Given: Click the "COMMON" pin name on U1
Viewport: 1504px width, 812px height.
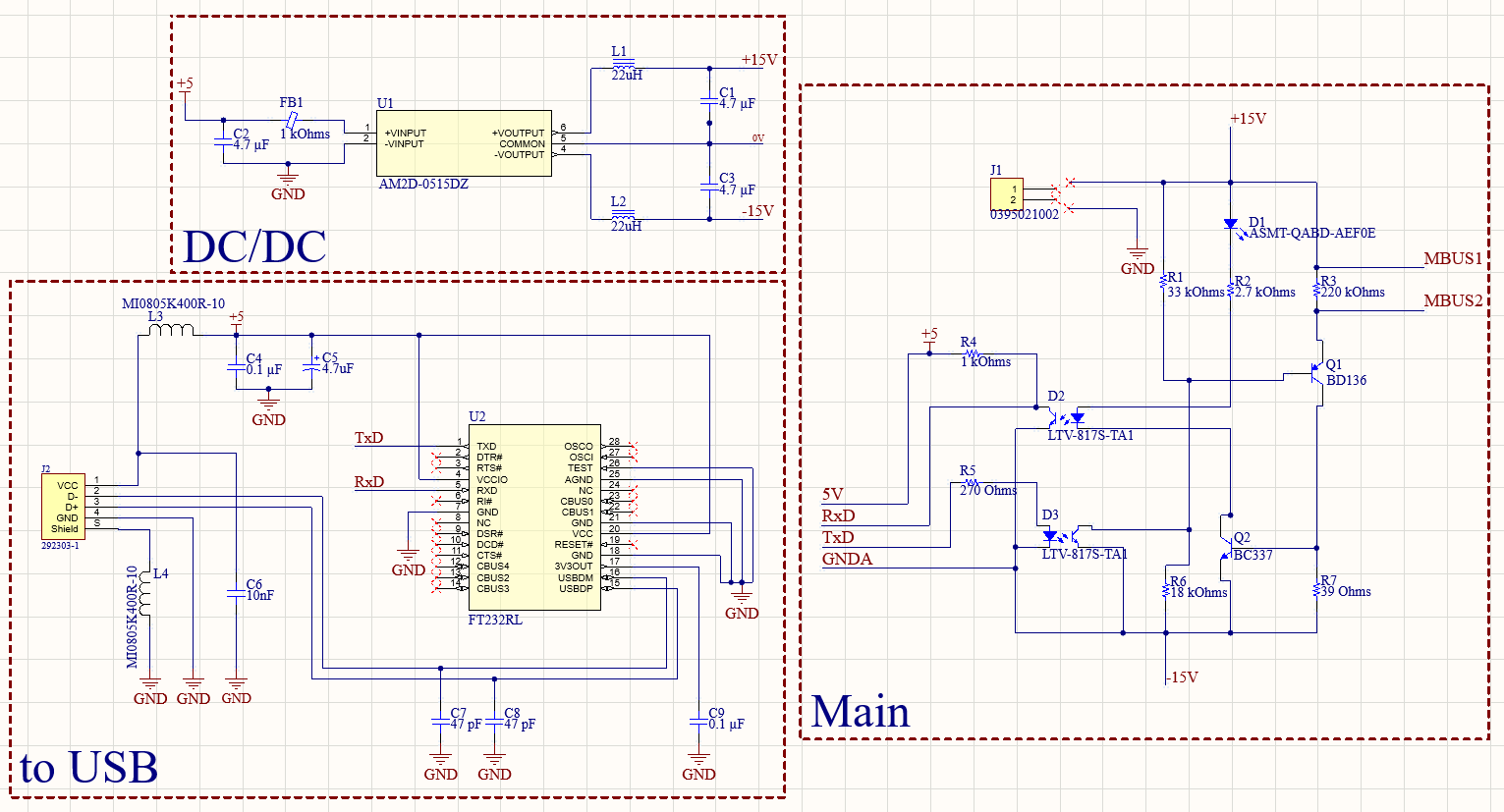Looking at the screenshot, I should tap(523, 143).
